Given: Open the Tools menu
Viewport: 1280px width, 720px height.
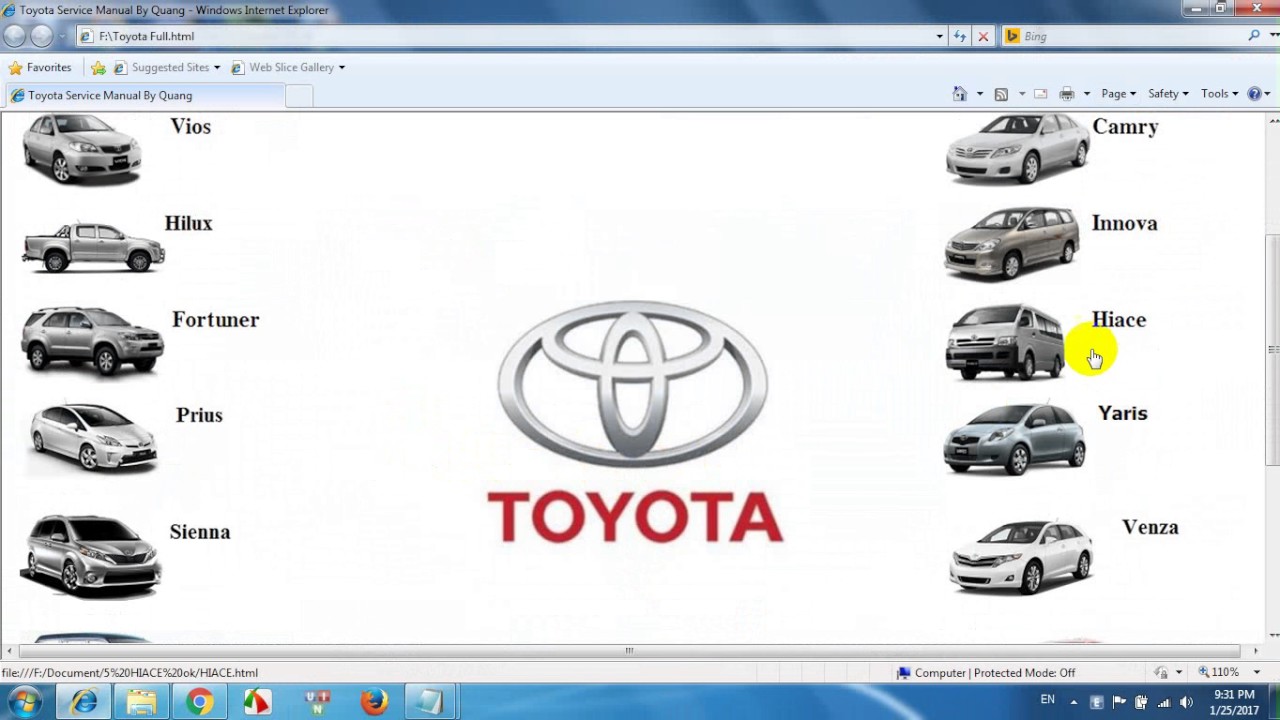Looking at the screenshot, I should tap(1219, 94).
